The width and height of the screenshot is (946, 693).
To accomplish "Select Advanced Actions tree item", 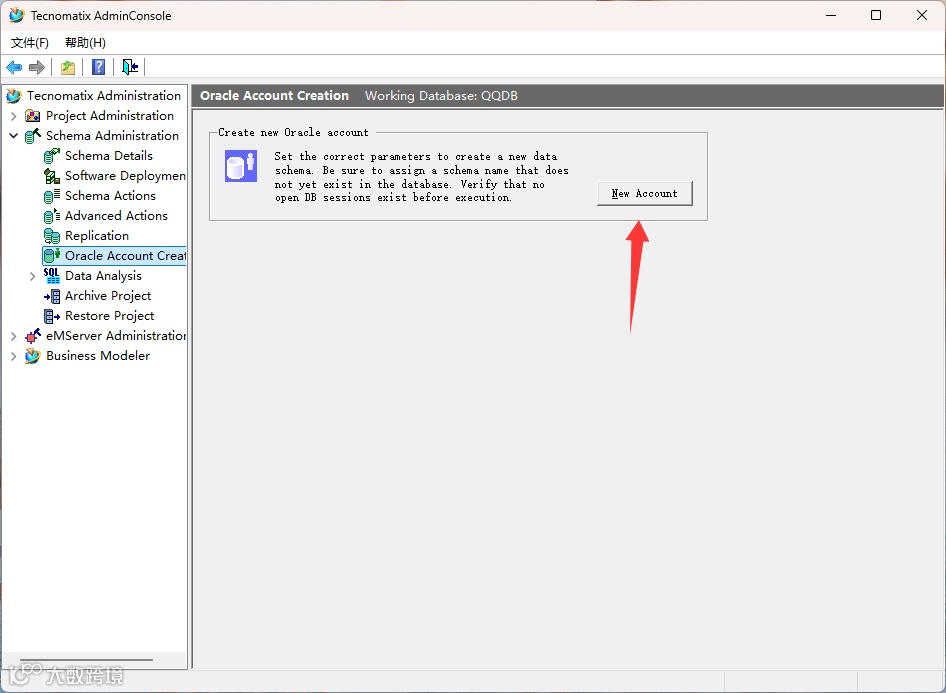I will (x=116, y=216).
